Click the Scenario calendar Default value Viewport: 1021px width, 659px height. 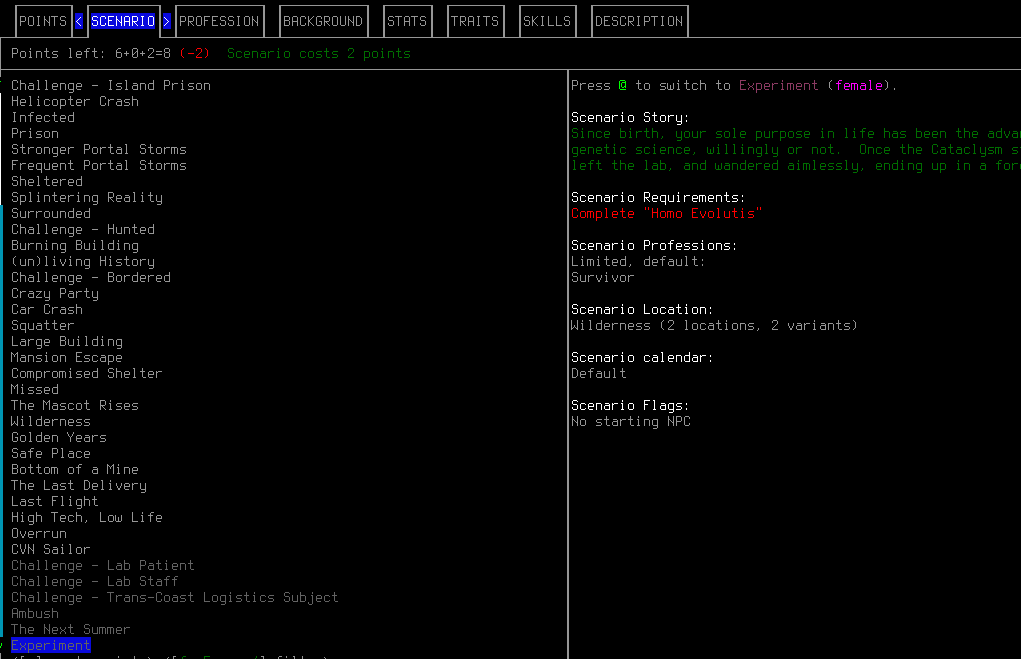pyautogui.click(x=598, y=373)
